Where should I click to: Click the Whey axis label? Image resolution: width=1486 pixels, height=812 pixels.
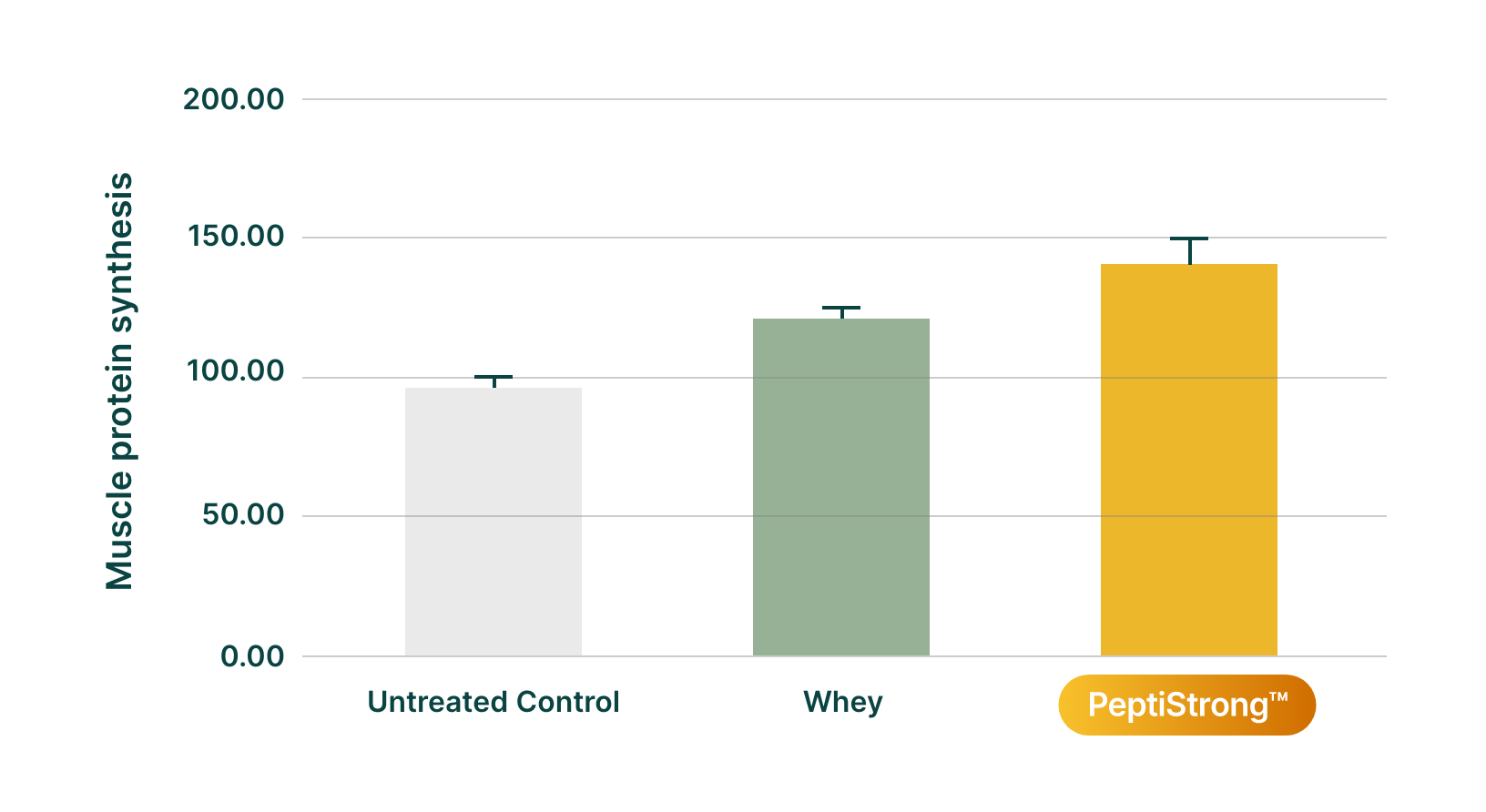(843, 703)
